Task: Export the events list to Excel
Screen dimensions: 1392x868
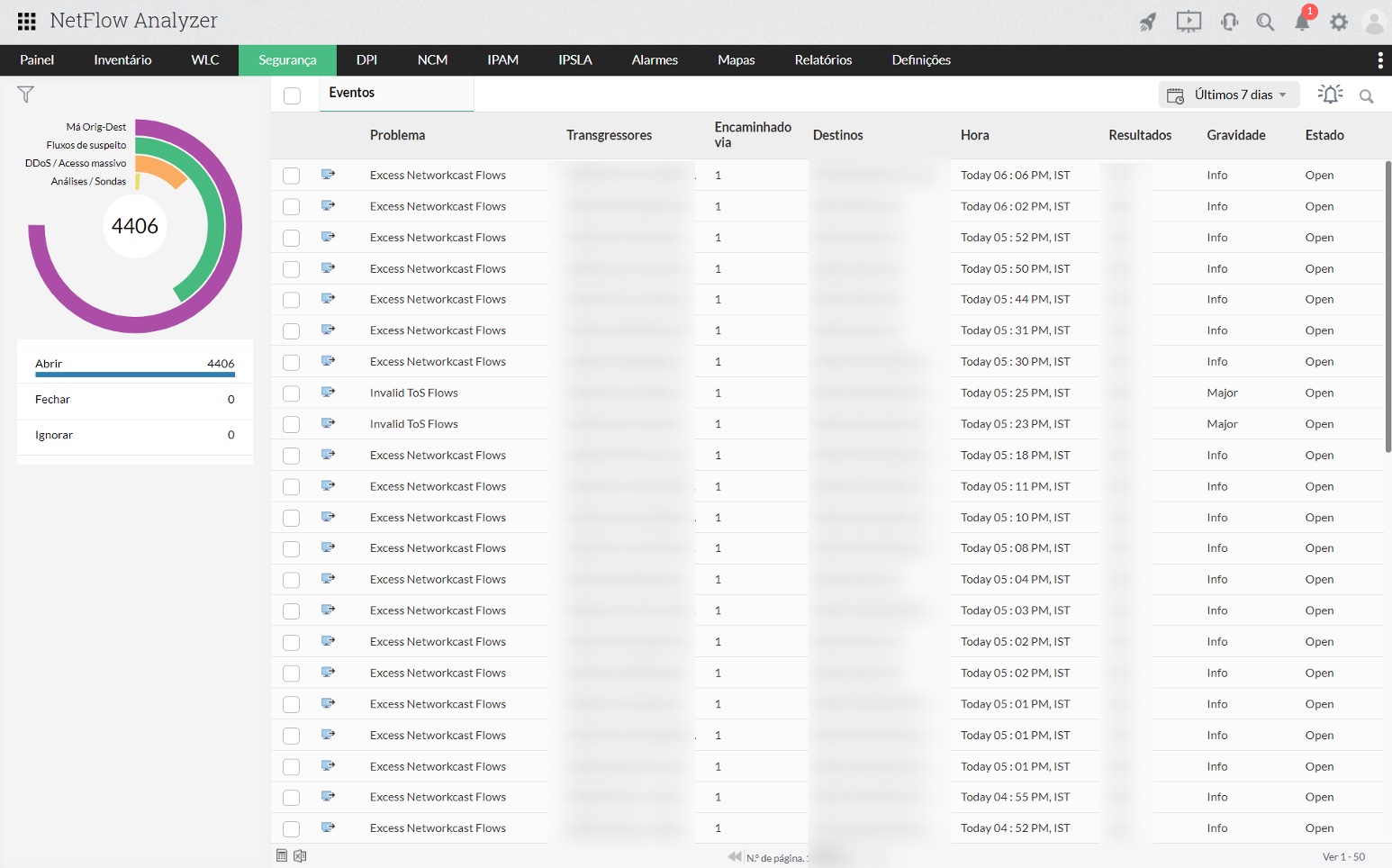Action: [x=300, y=855]
